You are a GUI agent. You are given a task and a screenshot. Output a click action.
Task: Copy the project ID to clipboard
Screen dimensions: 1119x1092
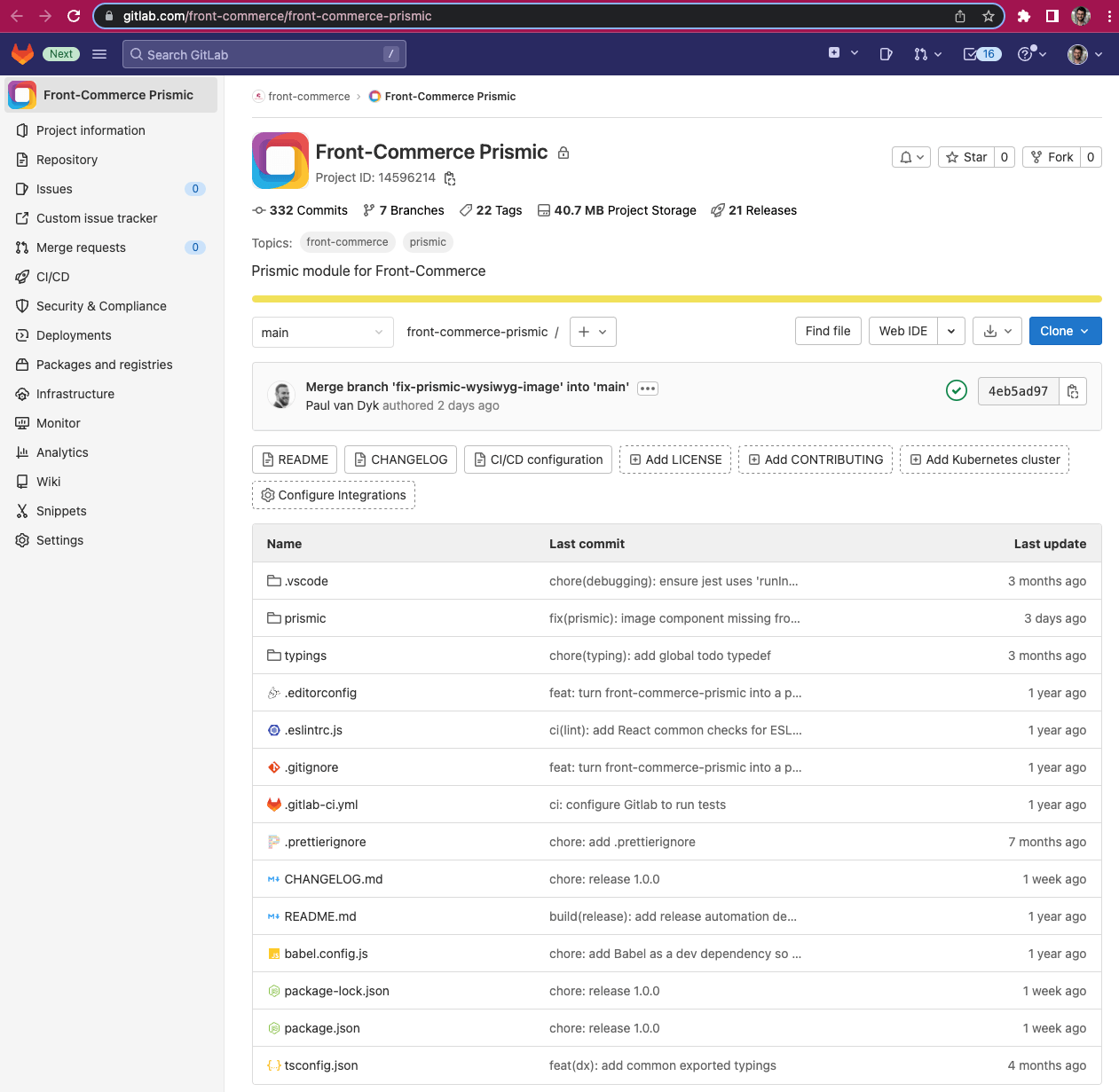450,178
